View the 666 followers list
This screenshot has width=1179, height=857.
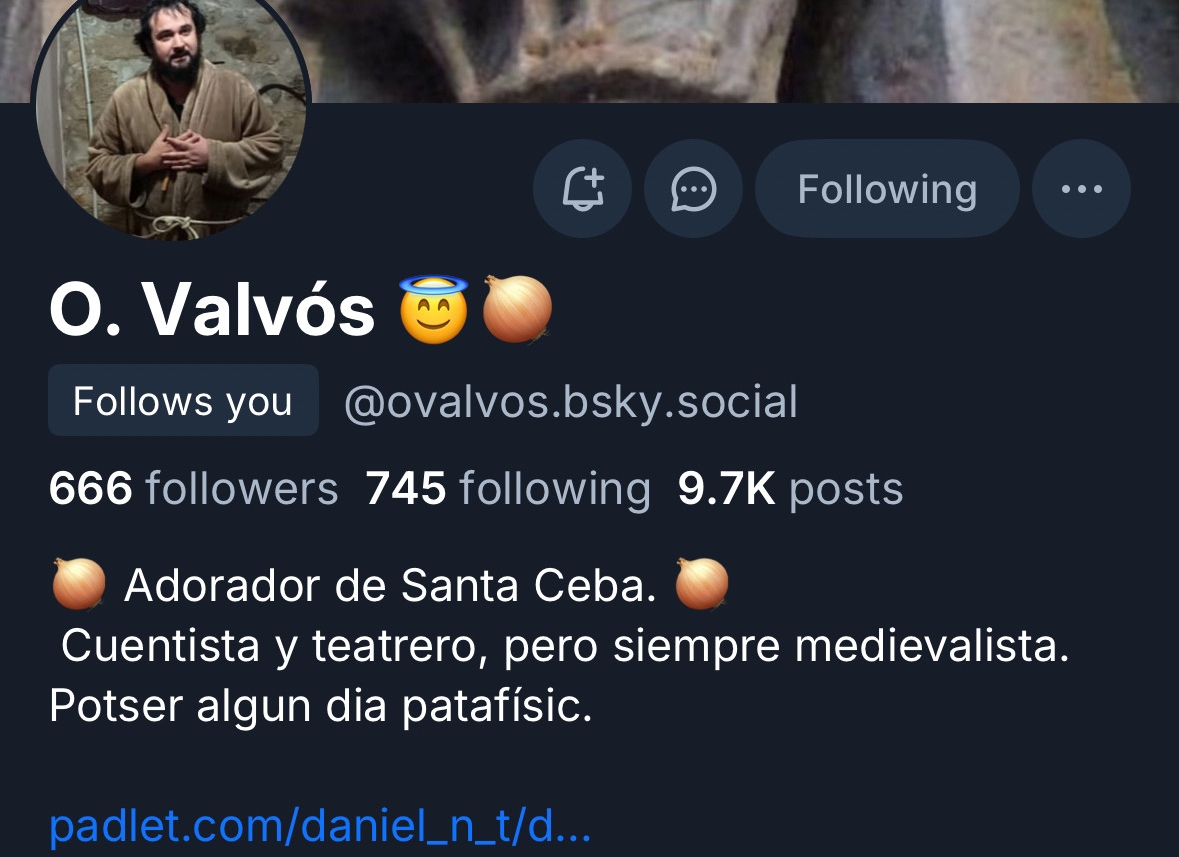point(193,489)
